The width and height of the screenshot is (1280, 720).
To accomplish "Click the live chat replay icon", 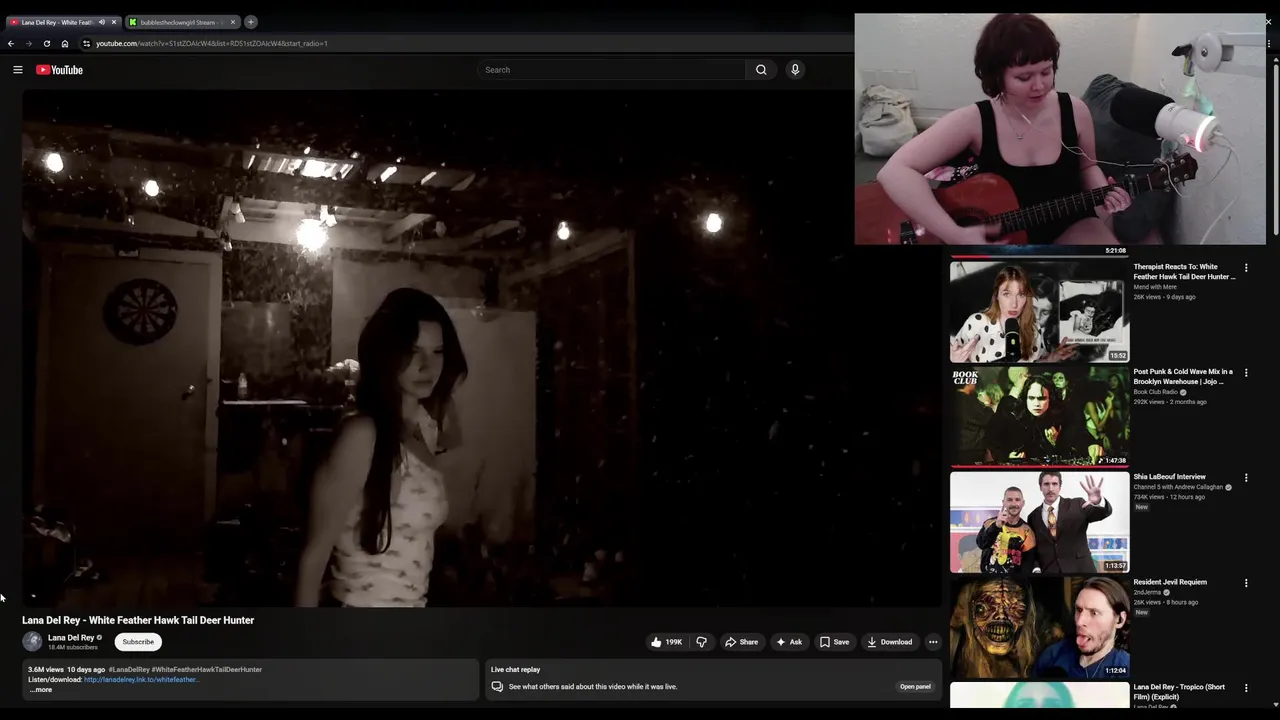I will (x=497, y=687).
